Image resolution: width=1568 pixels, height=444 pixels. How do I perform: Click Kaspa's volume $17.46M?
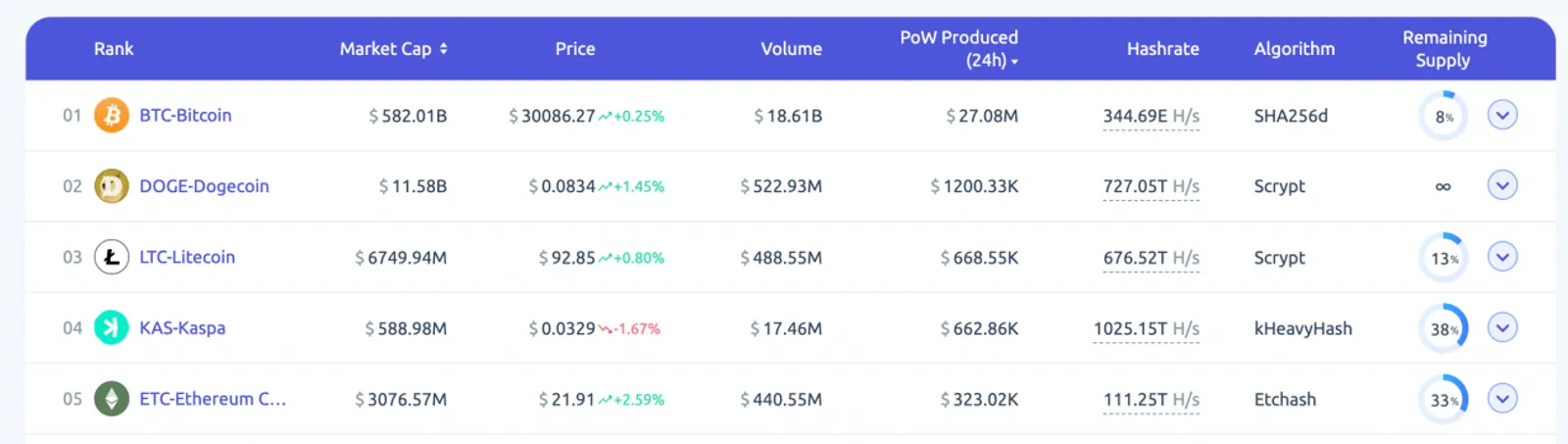pos(786,329)
